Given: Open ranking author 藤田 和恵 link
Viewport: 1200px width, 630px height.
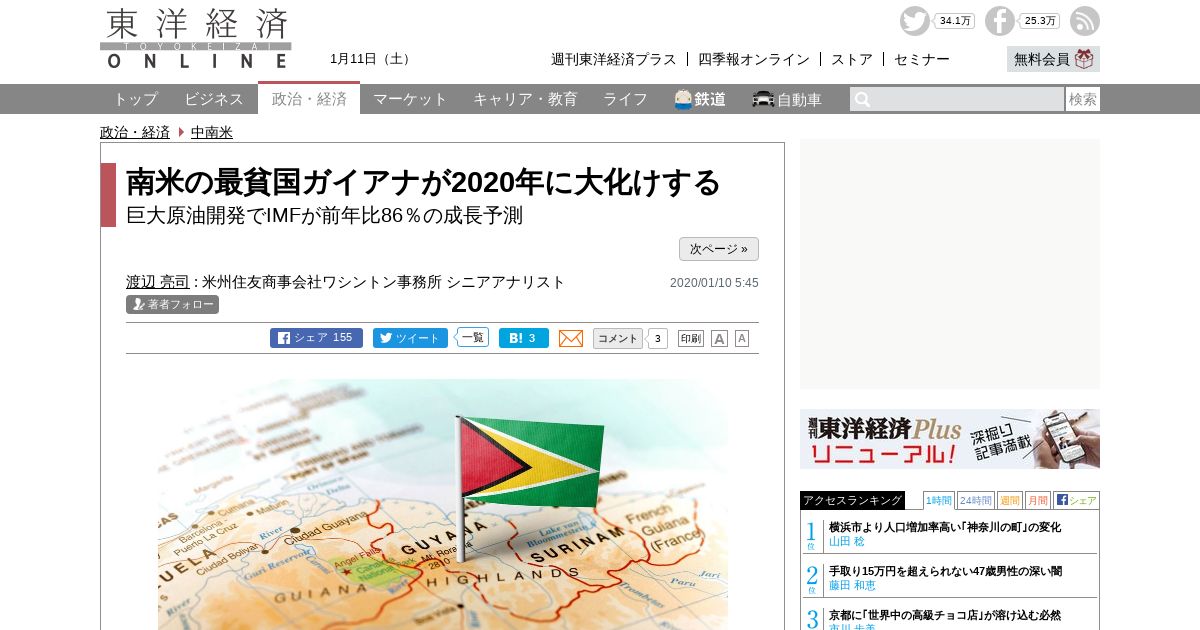Looking at the screenshot, I should [x=852, y=585].
